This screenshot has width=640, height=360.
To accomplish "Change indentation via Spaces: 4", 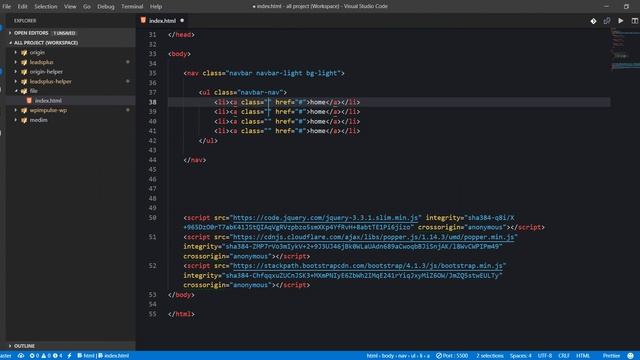I will (520, 356).
